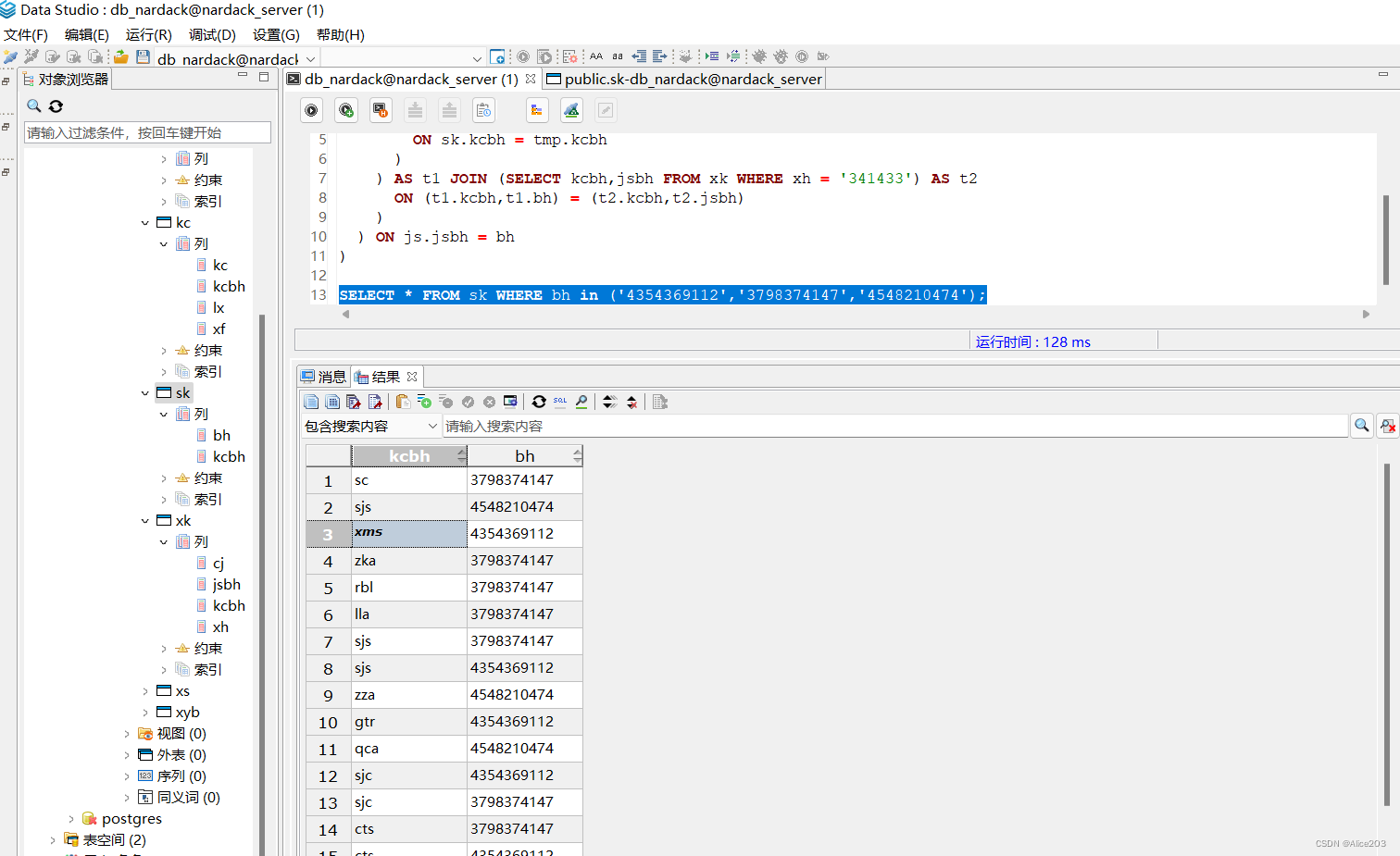
Task: Open the 文件(F) menu
Action: pos(26,34)
